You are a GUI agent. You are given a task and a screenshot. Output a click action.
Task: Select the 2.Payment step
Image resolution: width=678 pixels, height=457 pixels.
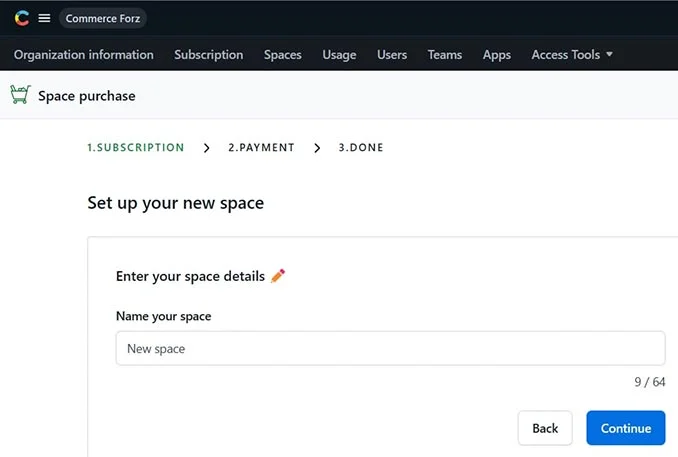coord(261,148)
